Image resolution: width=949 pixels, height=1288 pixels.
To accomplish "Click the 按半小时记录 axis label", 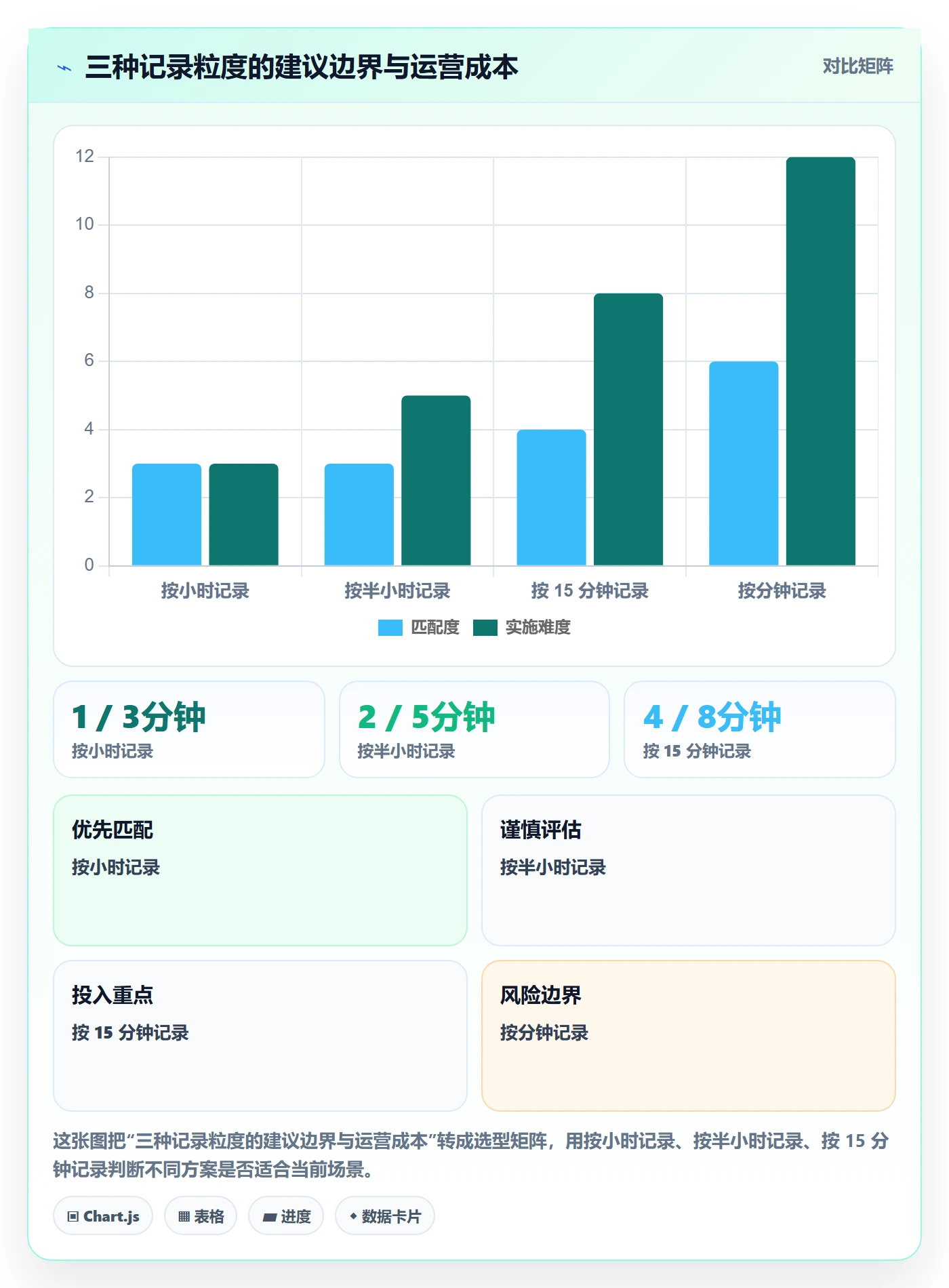I will click(x=397, y=591).
